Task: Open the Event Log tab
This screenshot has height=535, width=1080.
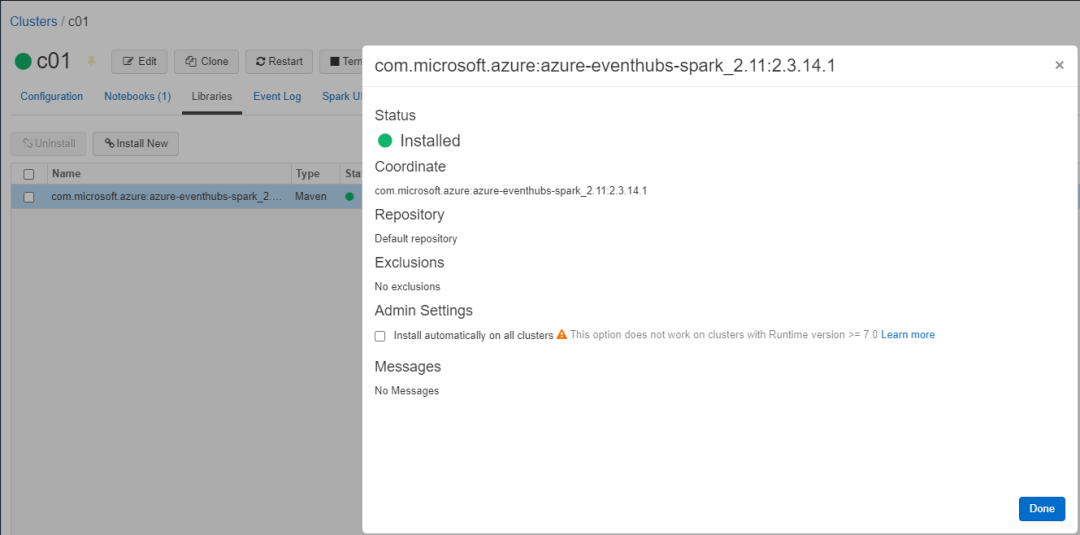Action: pyautogui.click(x=277, y=96)
